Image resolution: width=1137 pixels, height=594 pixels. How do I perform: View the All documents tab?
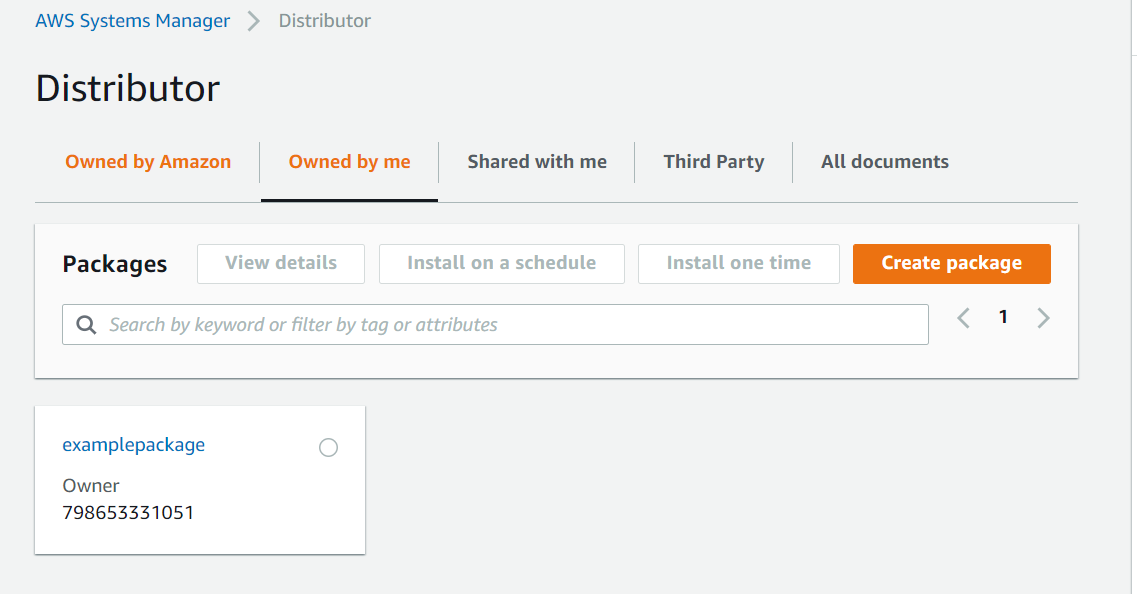pyautogui.click(x=884, y=161)
